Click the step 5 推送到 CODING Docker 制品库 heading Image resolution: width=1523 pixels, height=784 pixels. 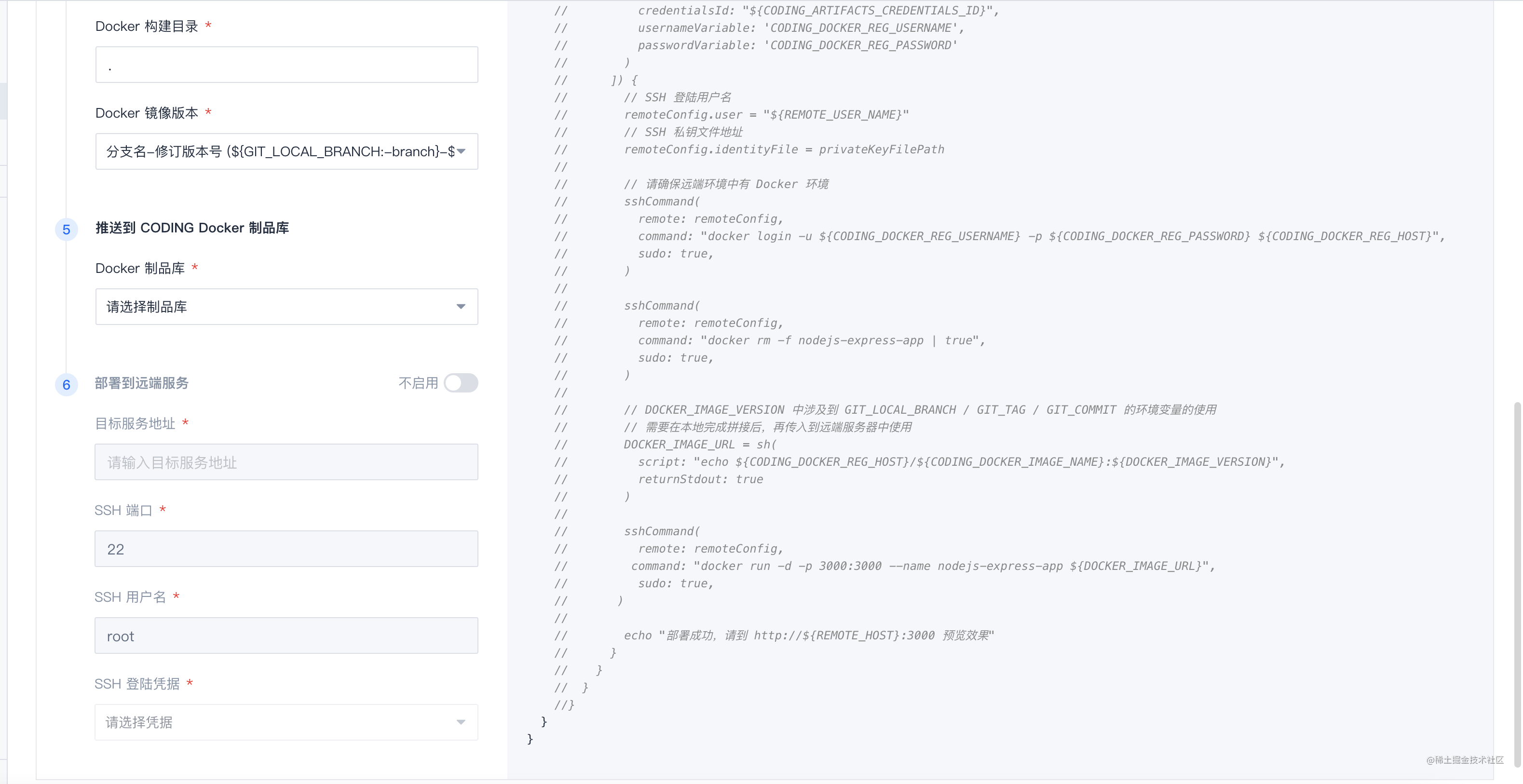[x=192, y=228]
